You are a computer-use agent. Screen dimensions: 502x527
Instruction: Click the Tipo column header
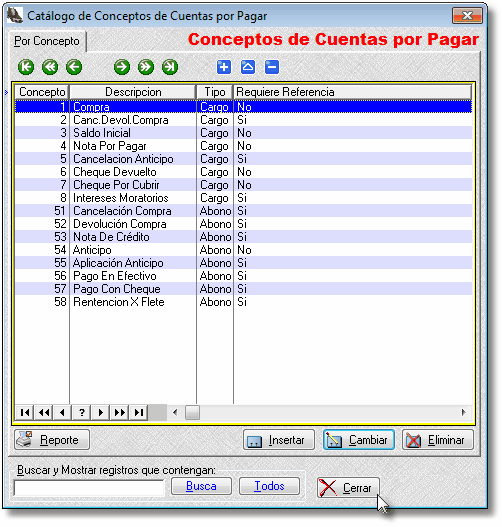click(215, 92)
